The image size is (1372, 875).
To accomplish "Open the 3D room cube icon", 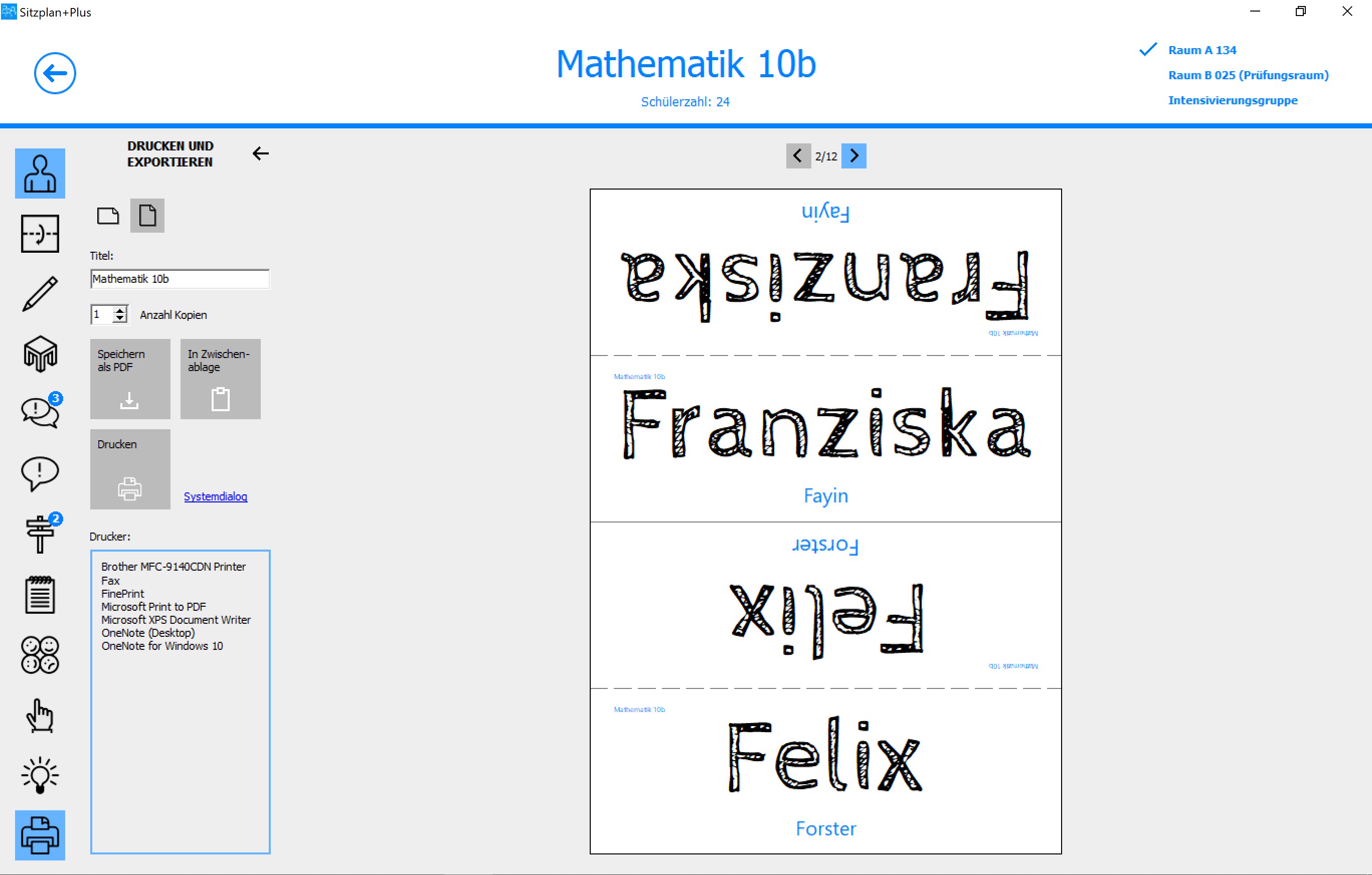I will pos(40,354).
